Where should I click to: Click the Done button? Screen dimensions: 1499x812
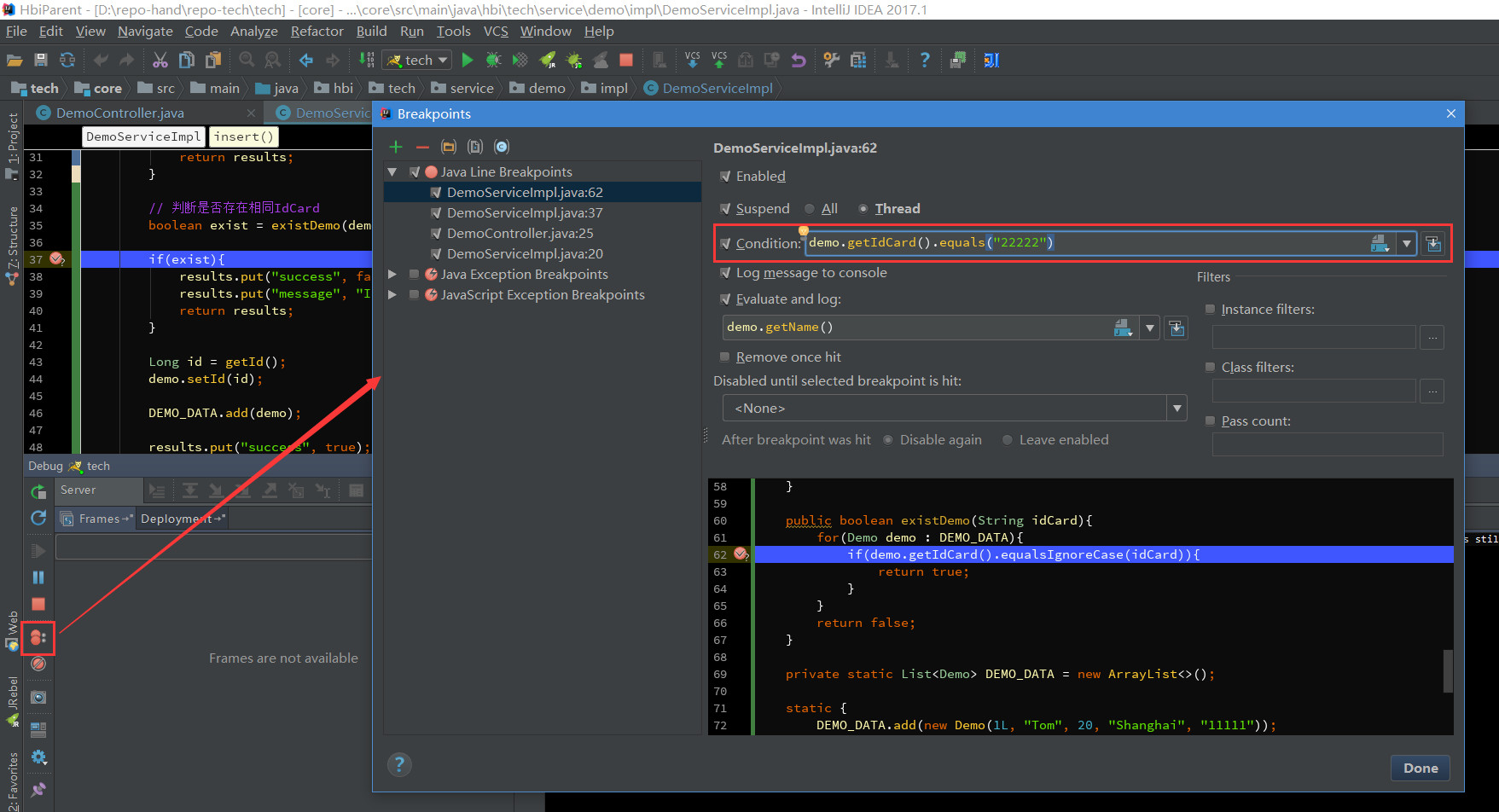[x=1421, y=768]
